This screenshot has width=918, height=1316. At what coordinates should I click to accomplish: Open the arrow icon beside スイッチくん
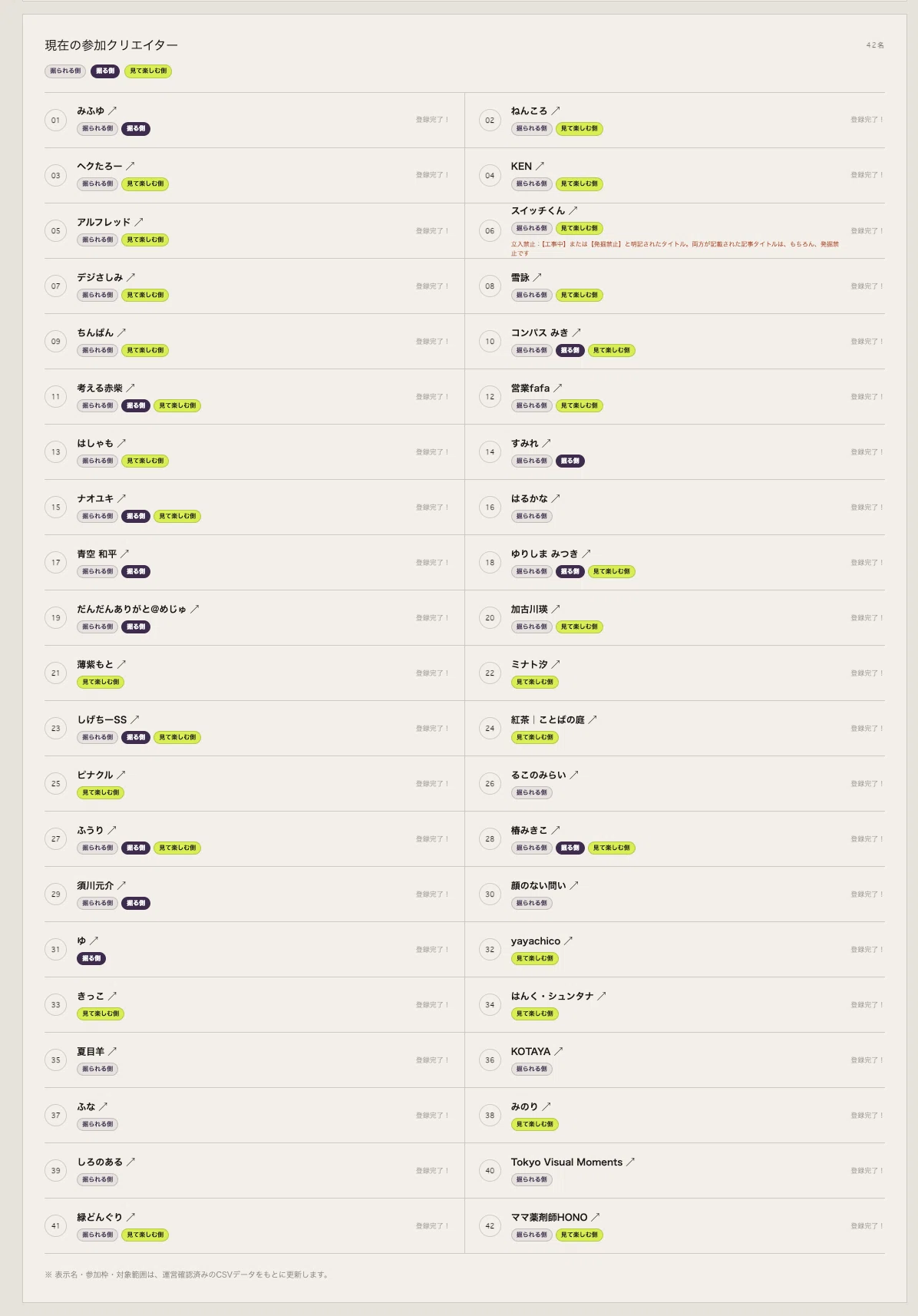[573, 210]
